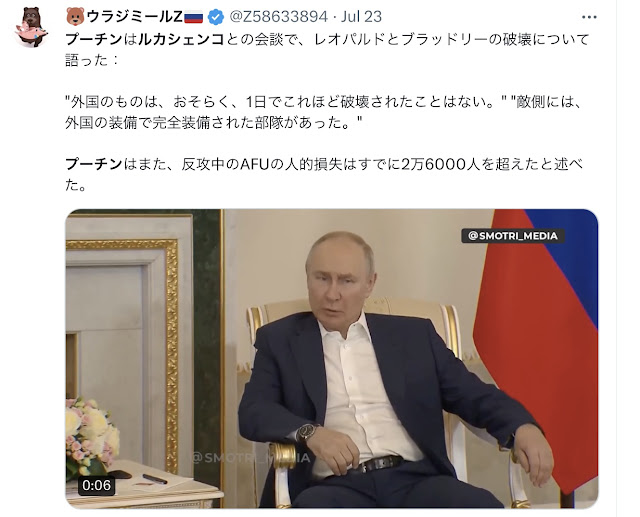The height and width of the screenshot is (517, 640).
Task: Click the faded @SMOTRI_MEDIA watermark mid-video
Action: coord(250,458)
